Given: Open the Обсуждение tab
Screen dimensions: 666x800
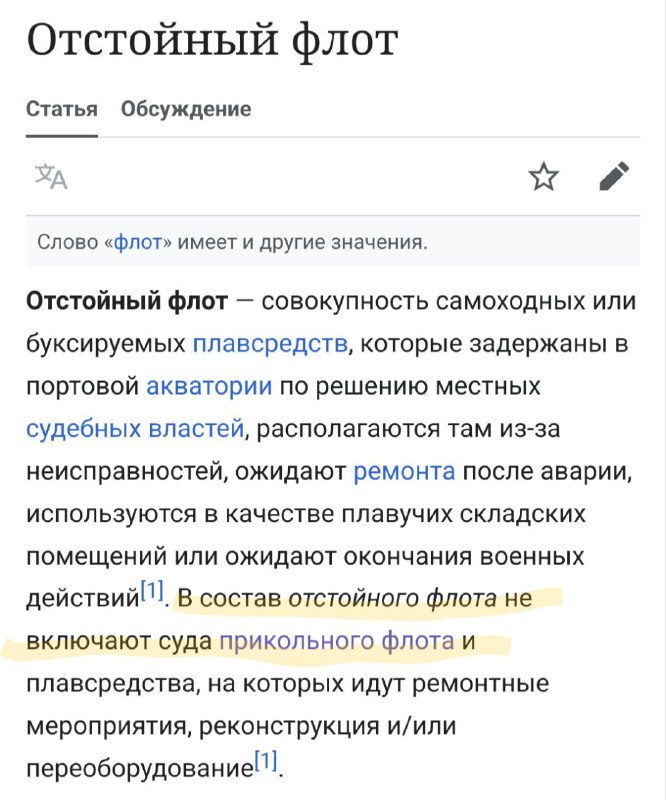Looking at the screenshot, I should (186, 109).
